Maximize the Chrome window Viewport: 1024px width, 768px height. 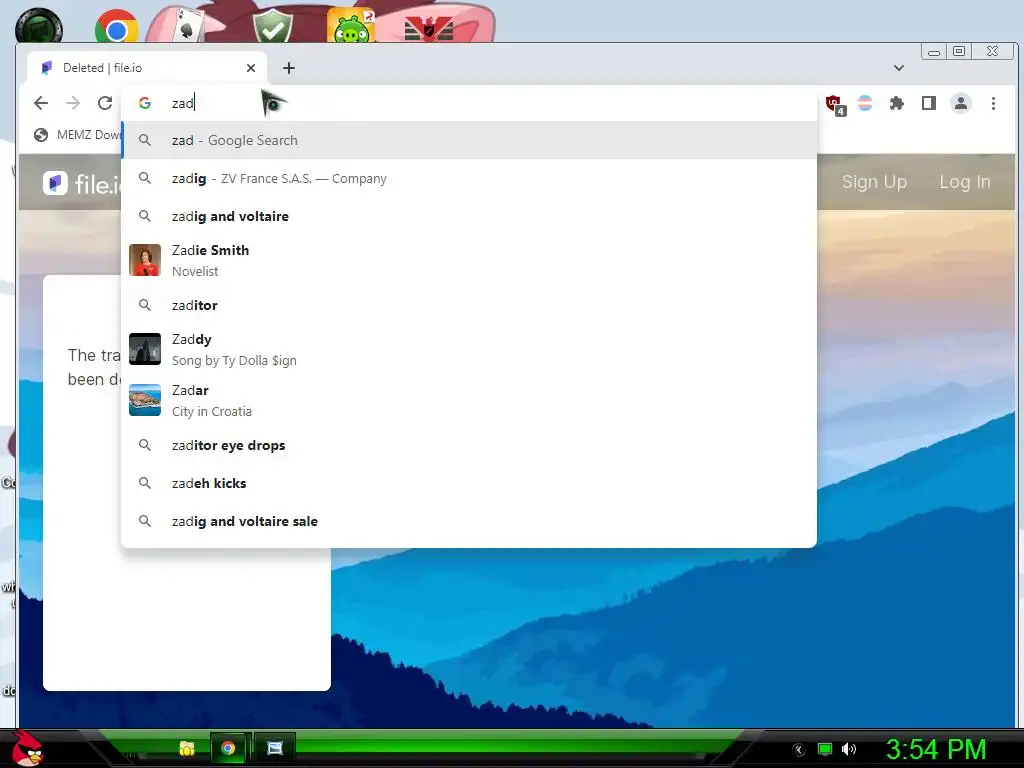click(959, 51)
